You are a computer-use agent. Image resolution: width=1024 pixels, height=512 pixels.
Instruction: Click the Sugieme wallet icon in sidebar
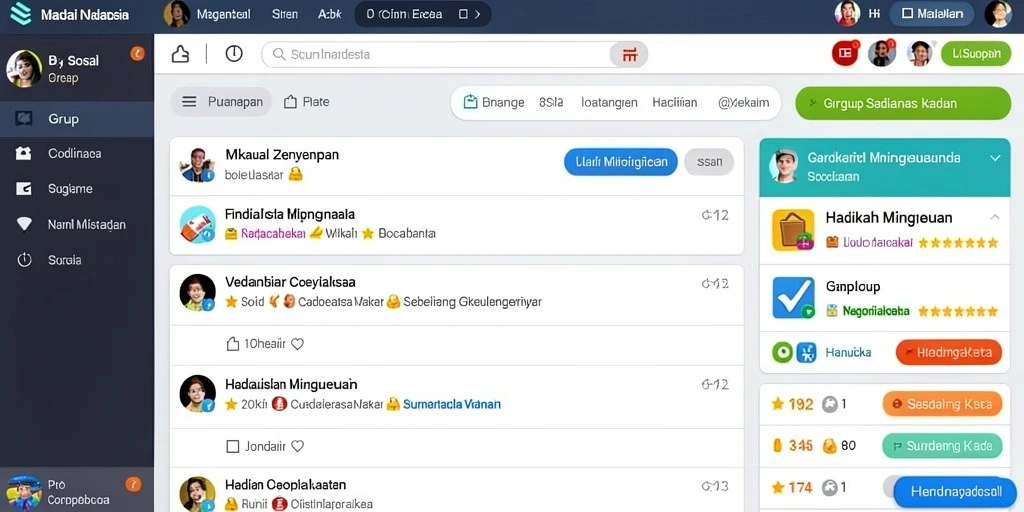(24, 189)
